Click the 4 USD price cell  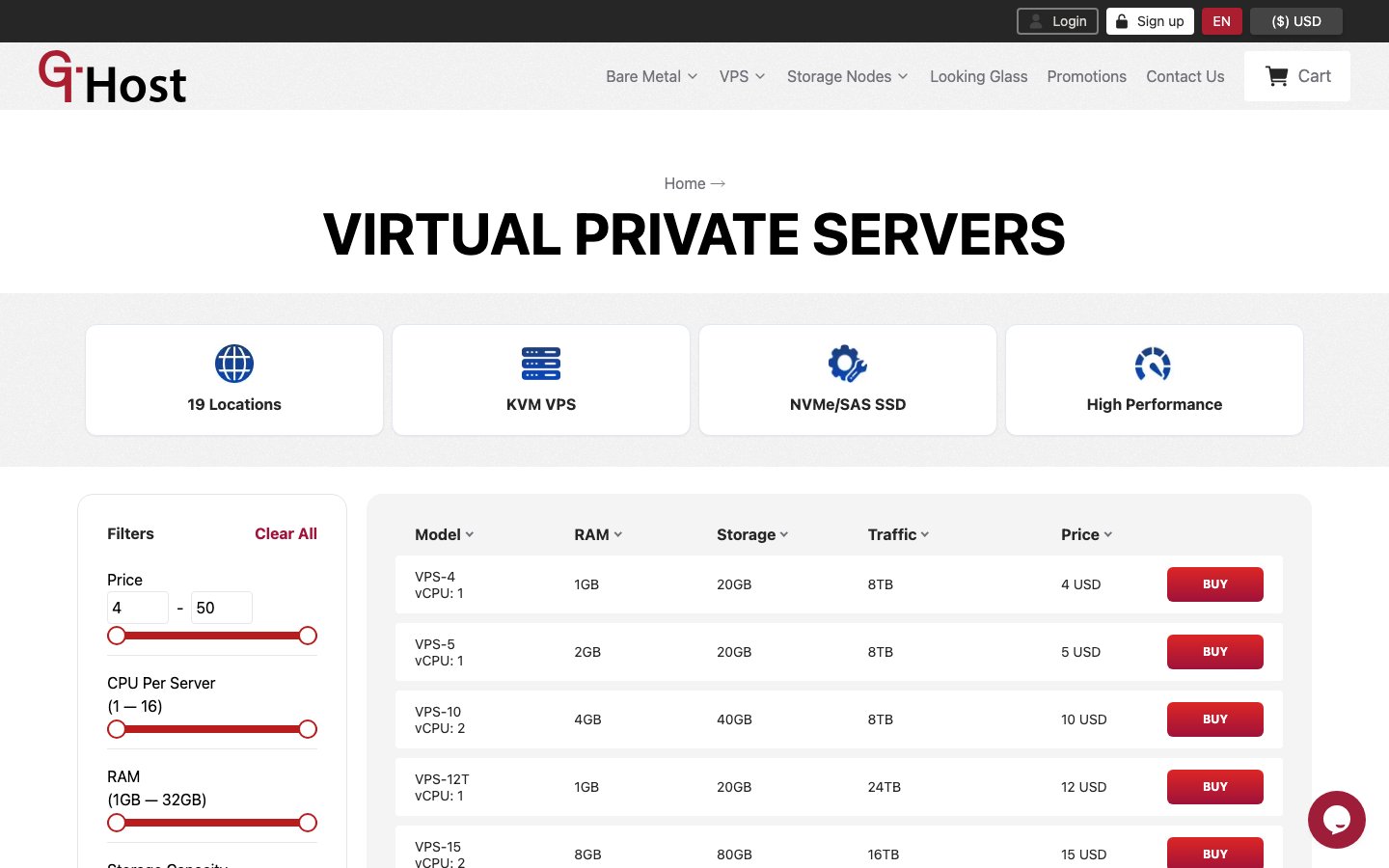(1080, 584)
